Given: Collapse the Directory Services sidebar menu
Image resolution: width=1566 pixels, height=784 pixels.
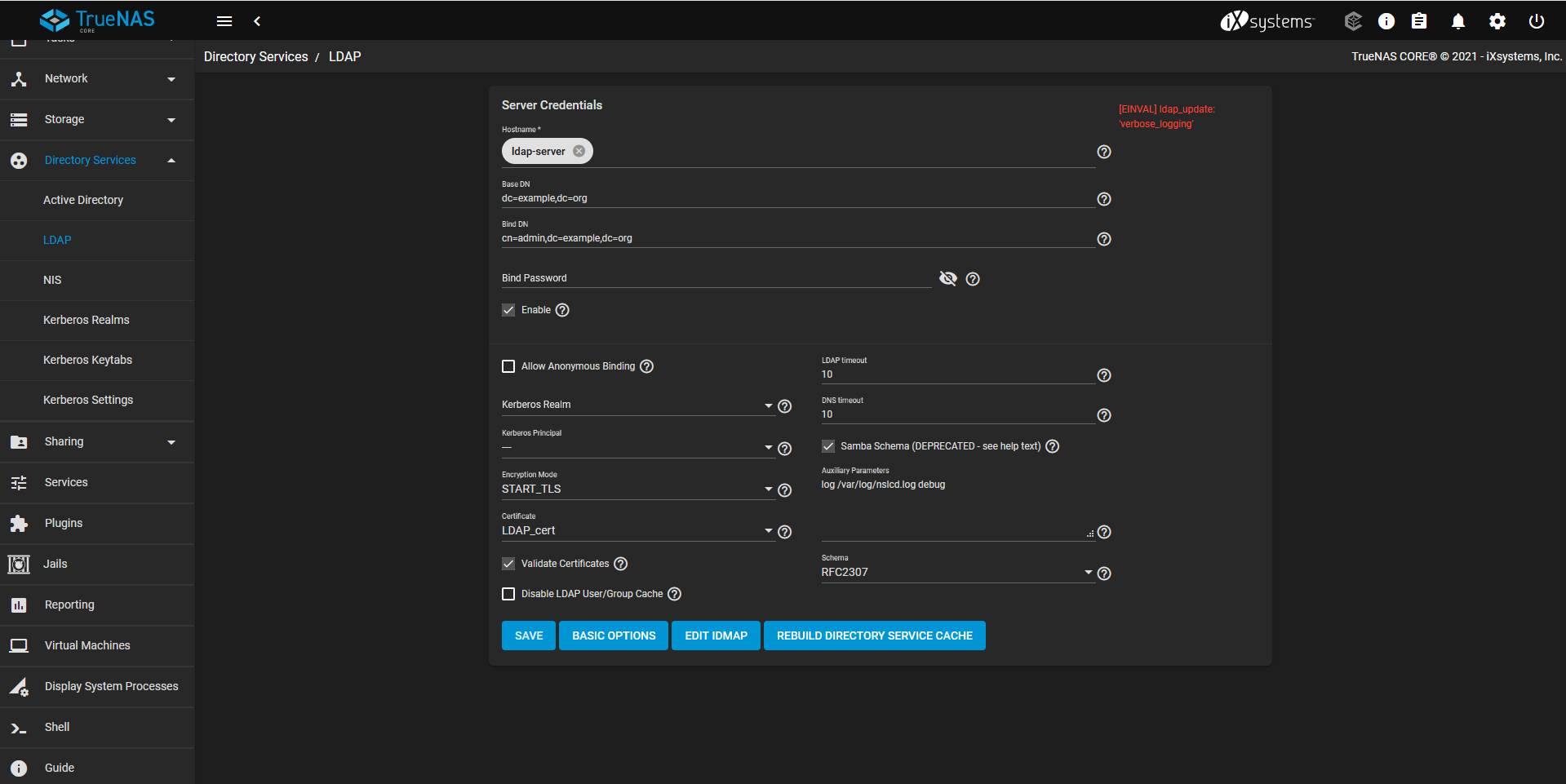Looking at the screenshot, I should click(x=97, y=161).
